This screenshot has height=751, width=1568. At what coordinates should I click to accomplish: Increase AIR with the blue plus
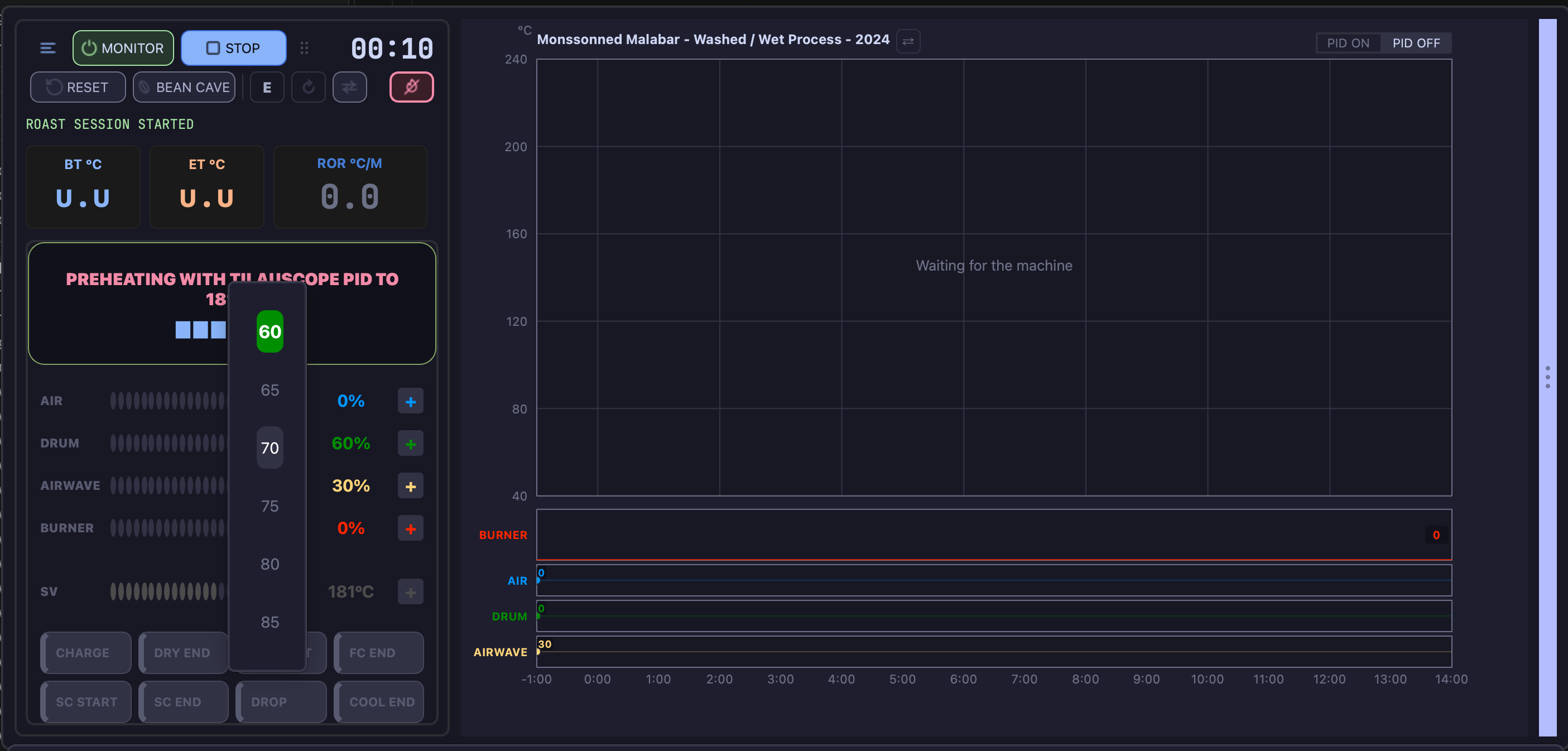coord(411,401)
